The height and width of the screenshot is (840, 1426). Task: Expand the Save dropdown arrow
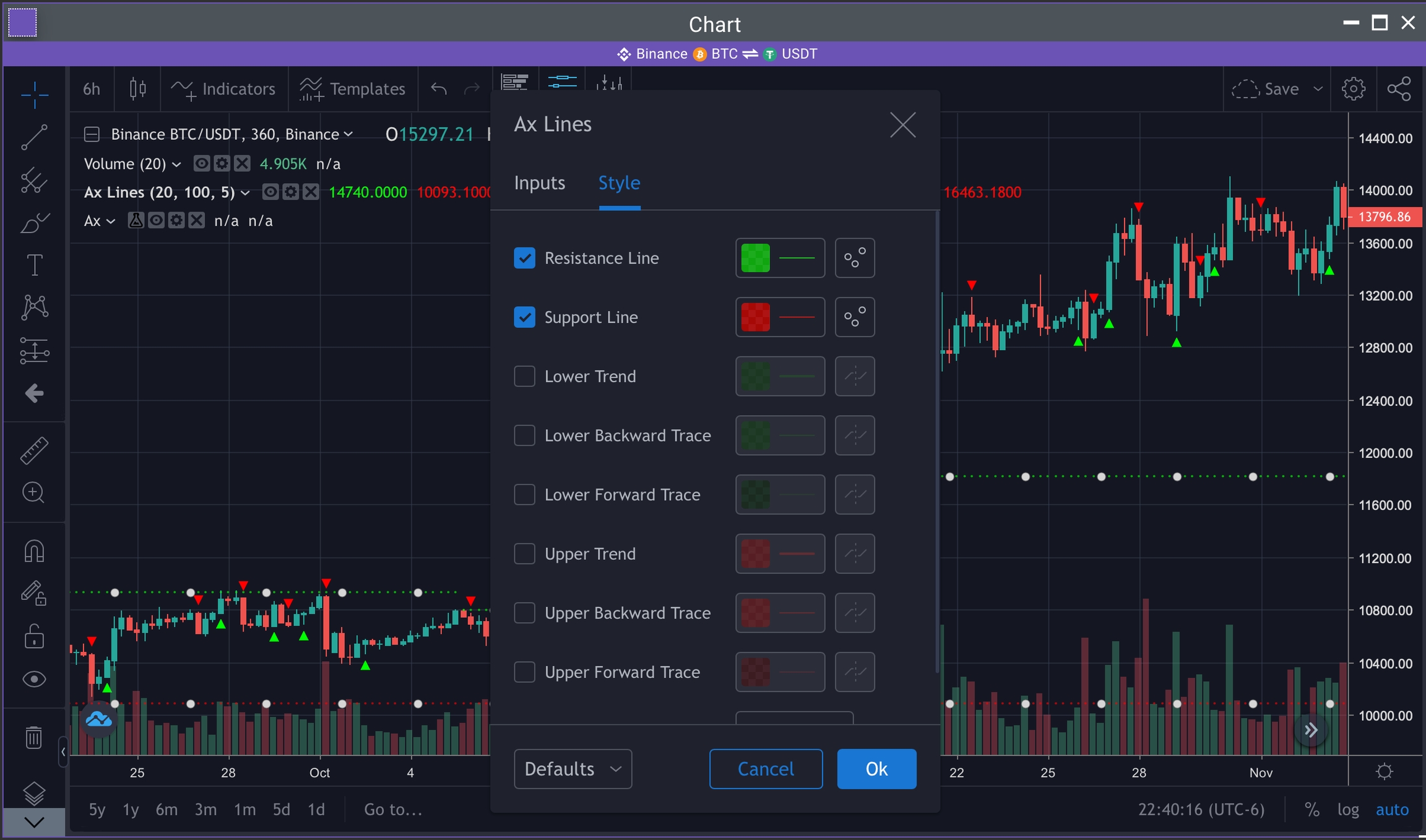(1318, 89)
